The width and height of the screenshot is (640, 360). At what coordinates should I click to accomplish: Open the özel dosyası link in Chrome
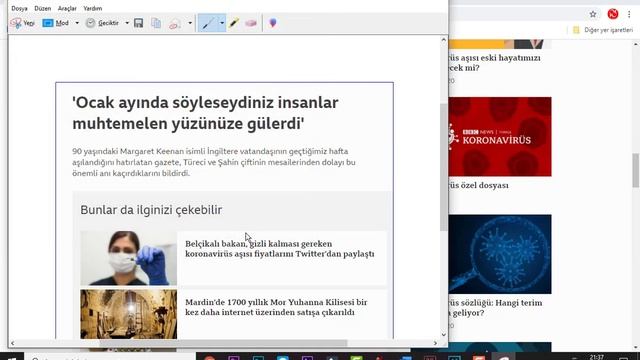pos(479,185)
